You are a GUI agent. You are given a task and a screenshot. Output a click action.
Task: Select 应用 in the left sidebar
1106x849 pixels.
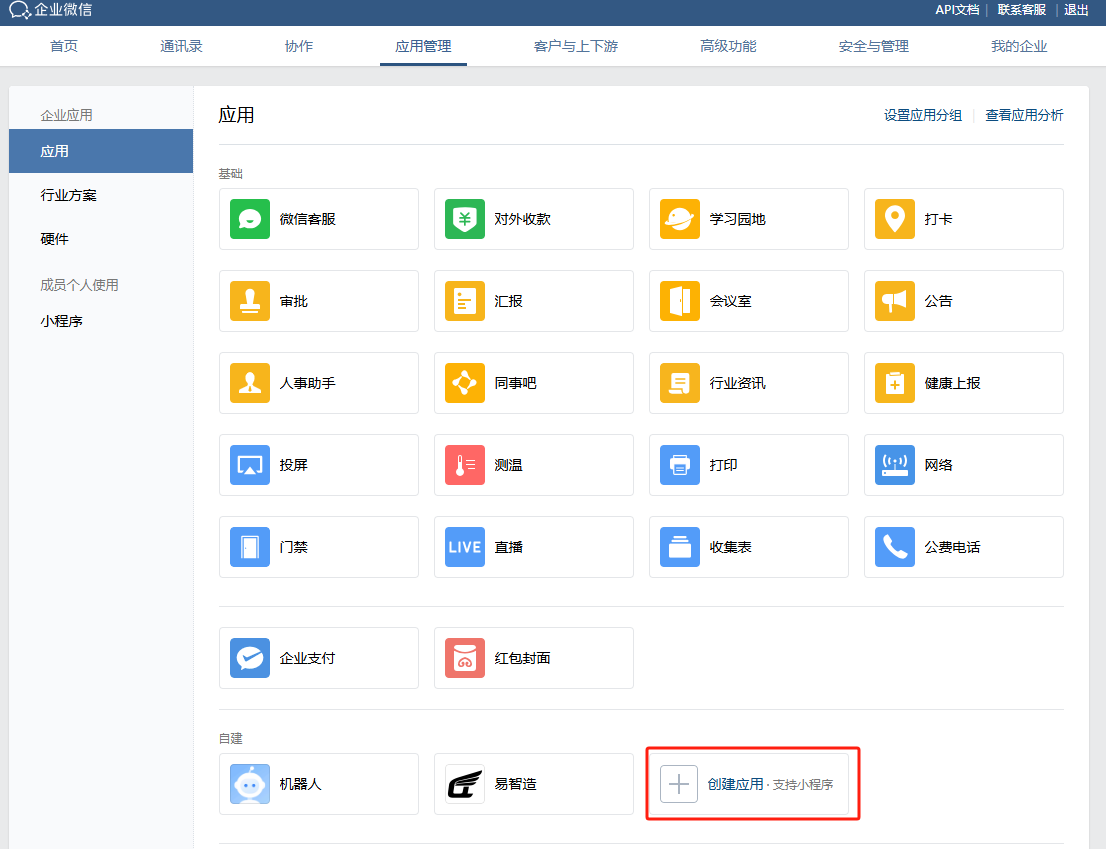tap(101, 151)
